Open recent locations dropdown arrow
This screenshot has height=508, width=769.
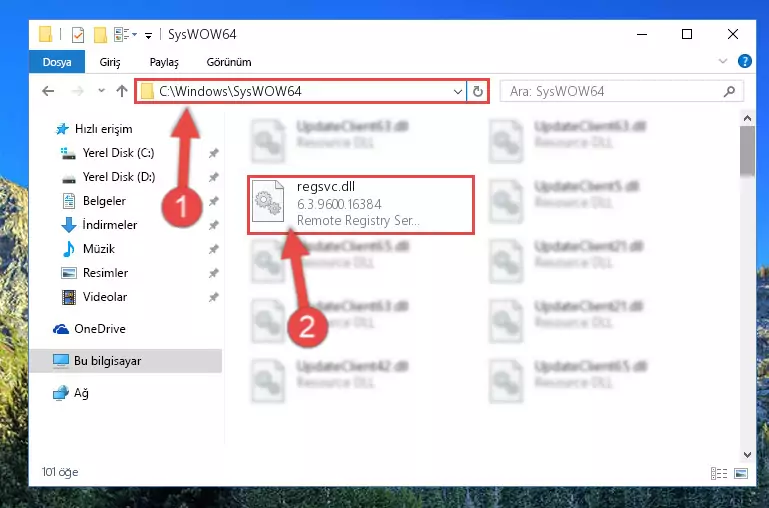(102, 91)
